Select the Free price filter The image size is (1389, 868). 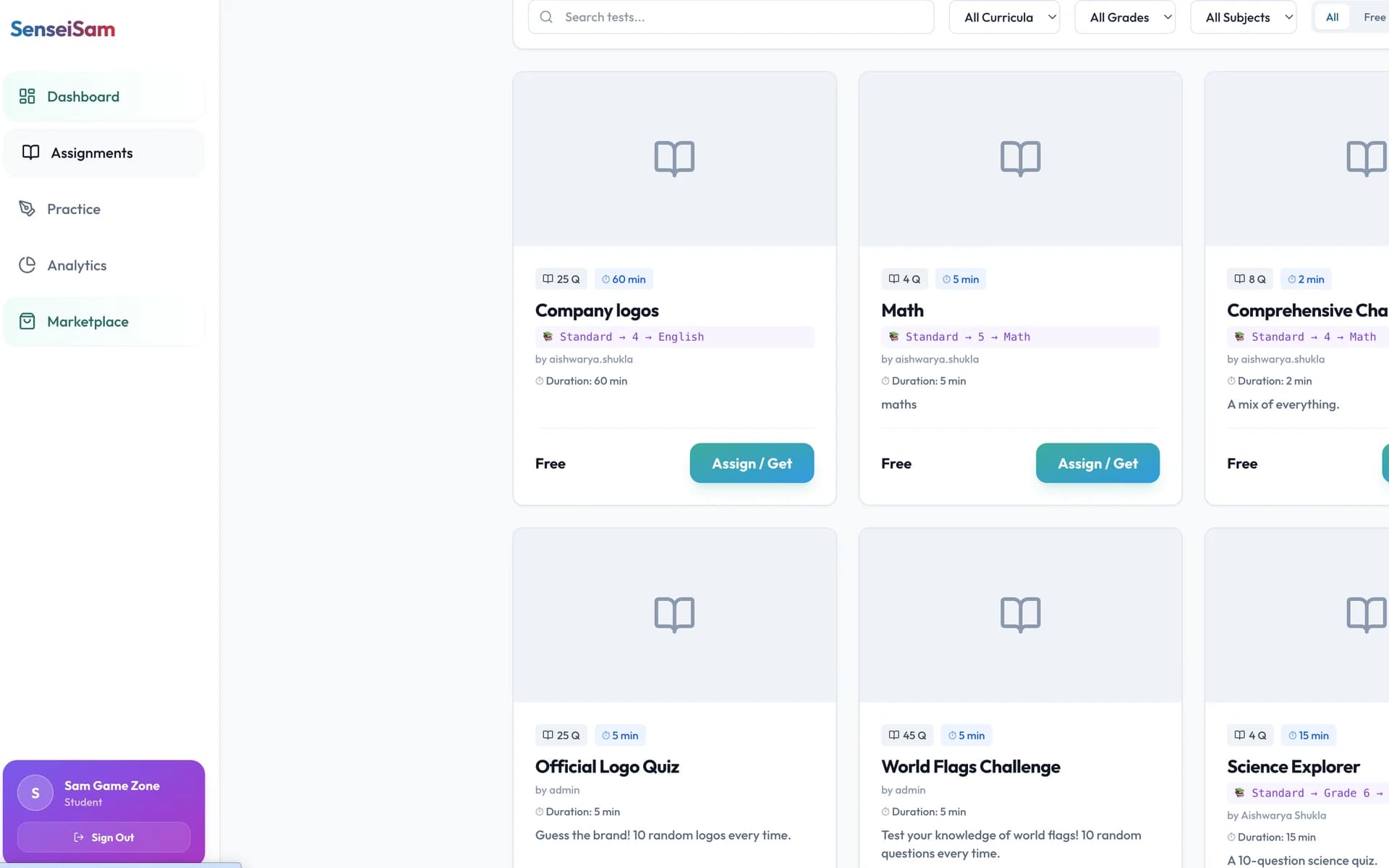pos(1374,17)
